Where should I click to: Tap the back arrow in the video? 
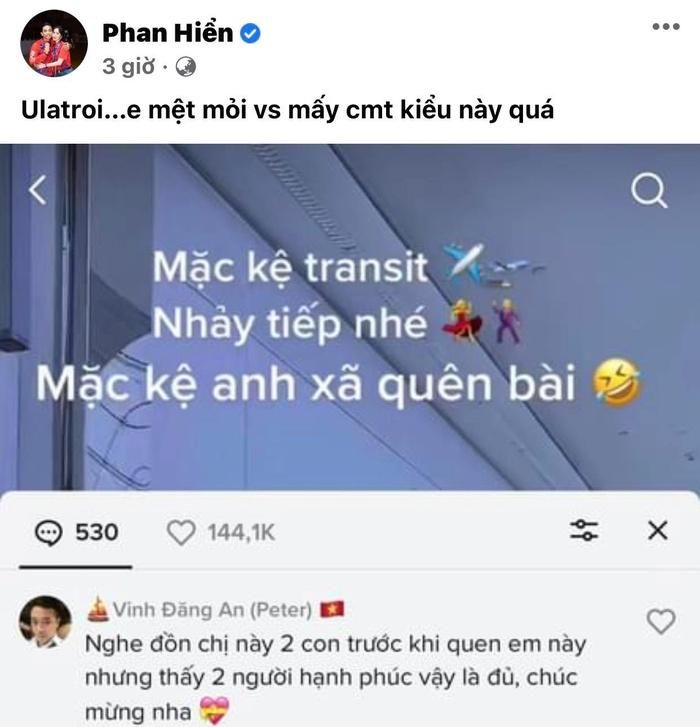38,189
